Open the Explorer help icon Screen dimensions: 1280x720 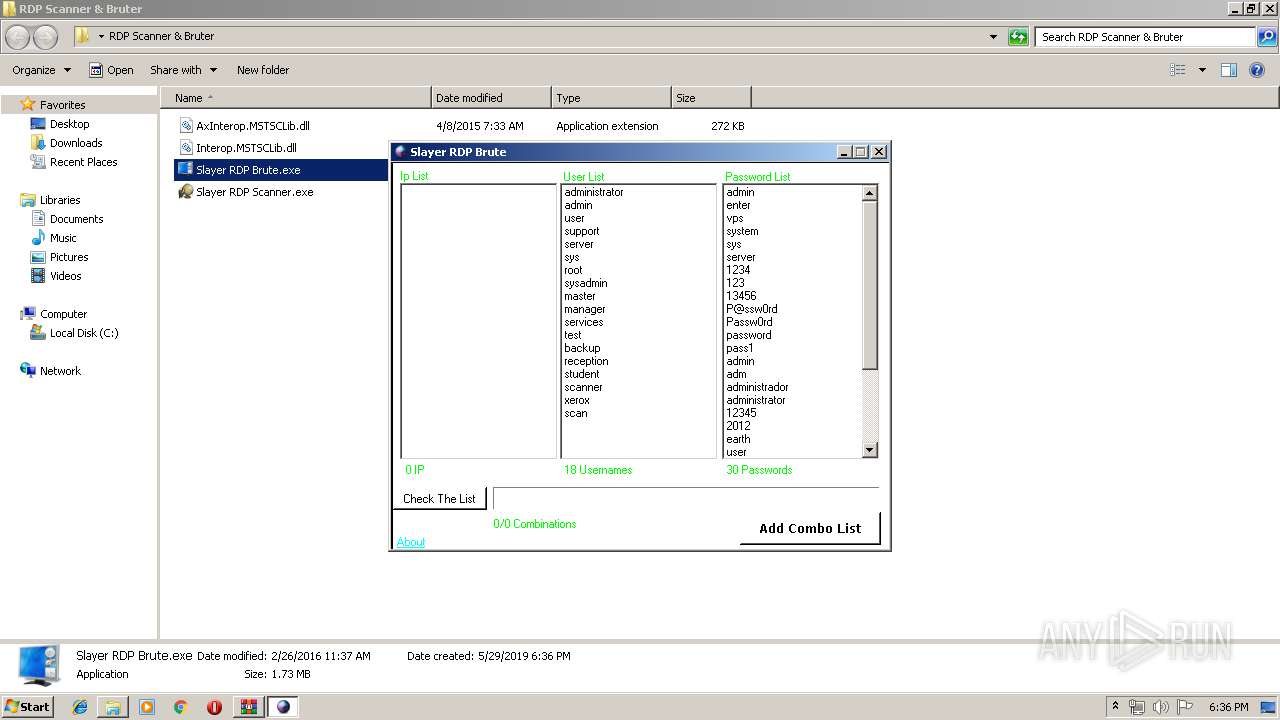point(1258,70)
